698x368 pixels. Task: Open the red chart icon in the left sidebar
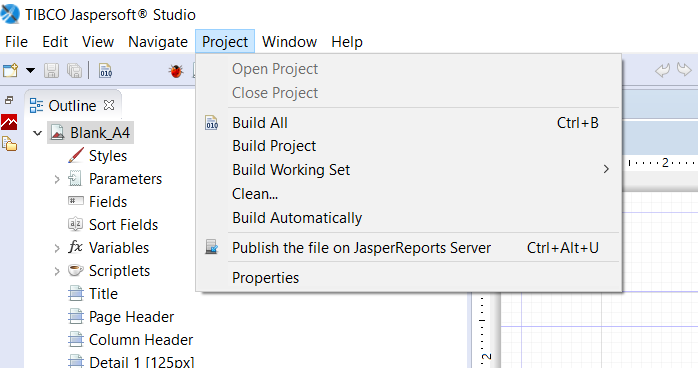[9, 122]
